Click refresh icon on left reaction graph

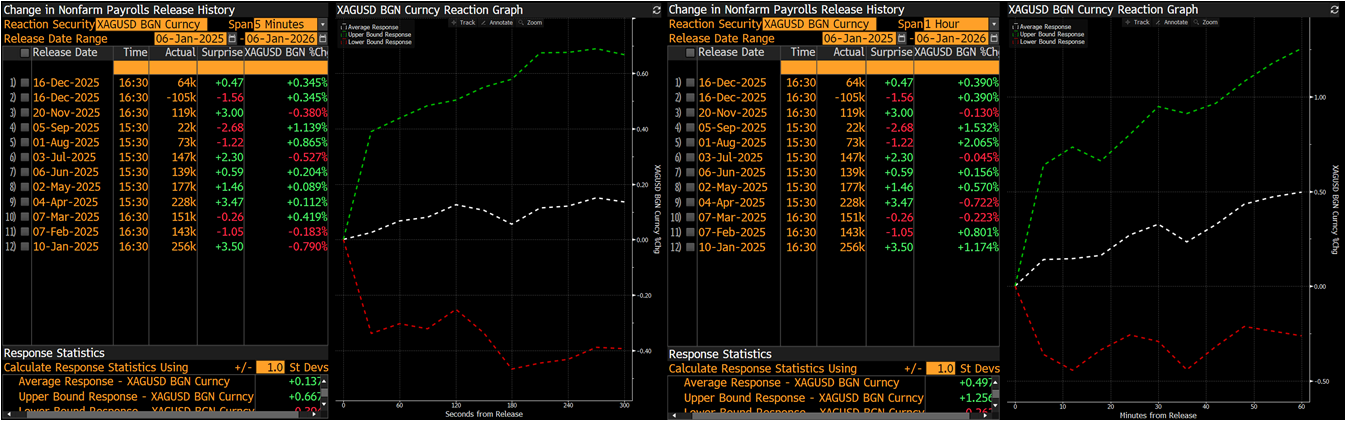coord(656,9)
